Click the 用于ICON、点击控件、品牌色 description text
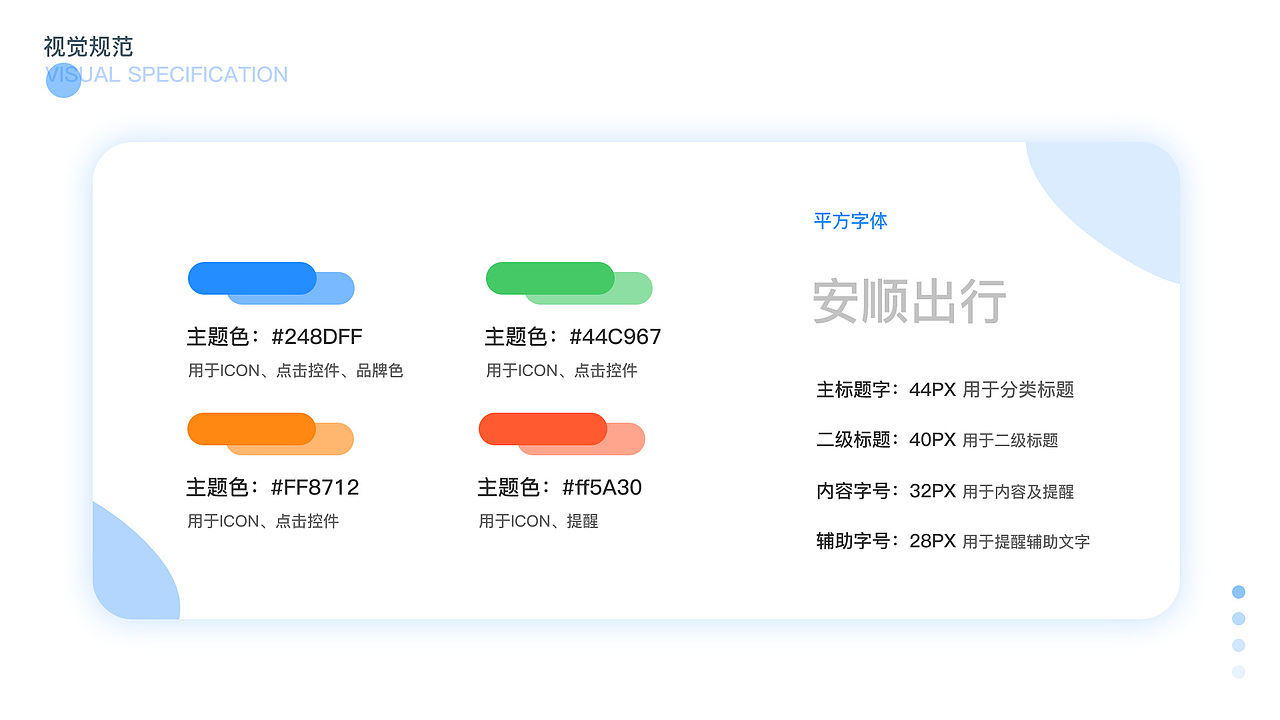The width and height of the screenshot is (1280, 720). tap(296, 370)
